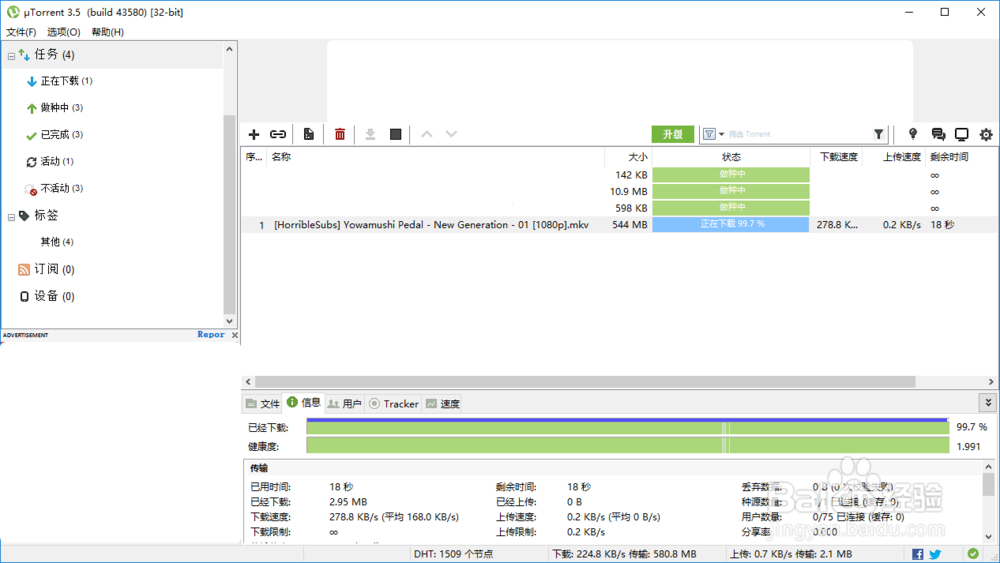The image size is (1000, 563).
Task: Select 已完成 (3) in sidebar
Action: (55, 135)
